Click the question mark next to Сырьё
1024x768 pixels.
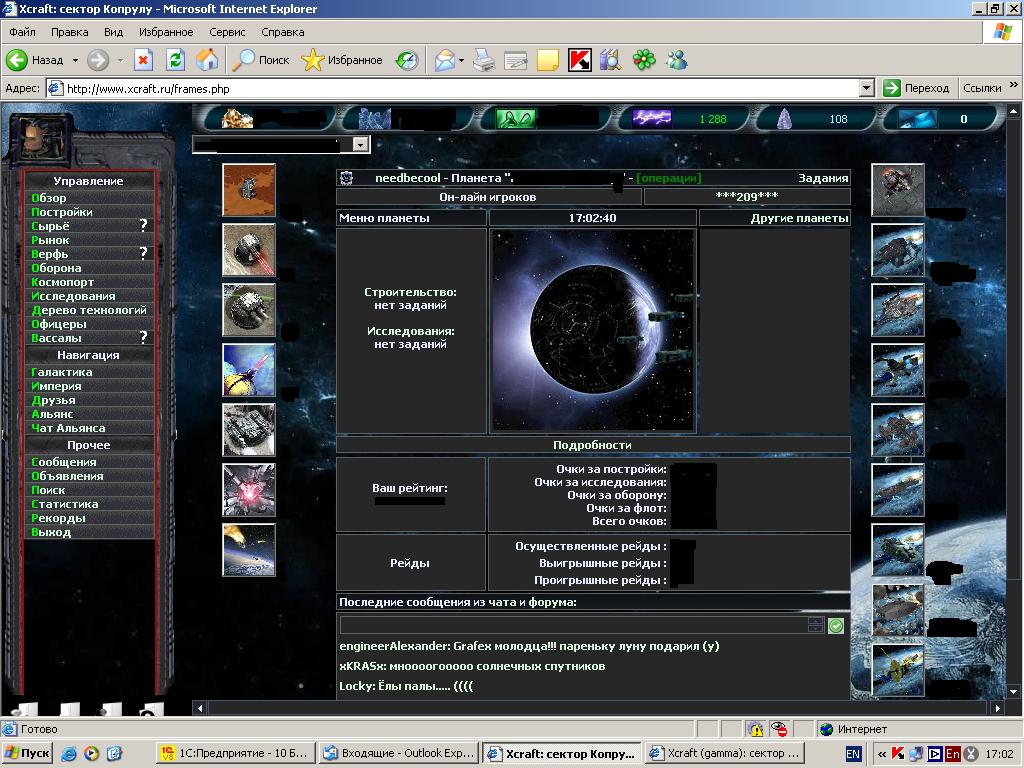pyautogui.click(x=143, y=226)
